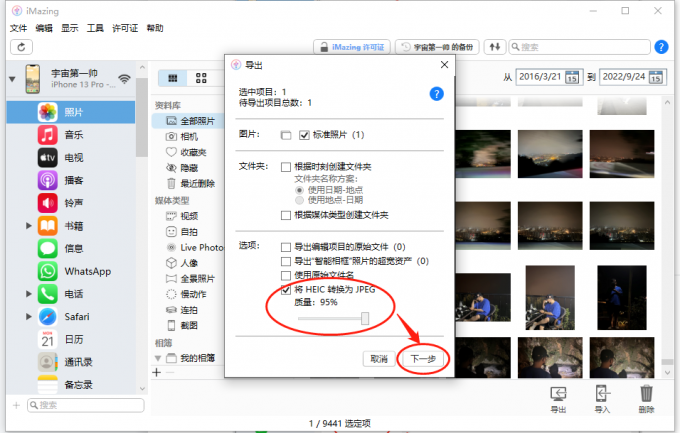Click the start date field 2016/3/21
Screen dimensions: 680x433
pyautogui.click(x=541, y=77)
